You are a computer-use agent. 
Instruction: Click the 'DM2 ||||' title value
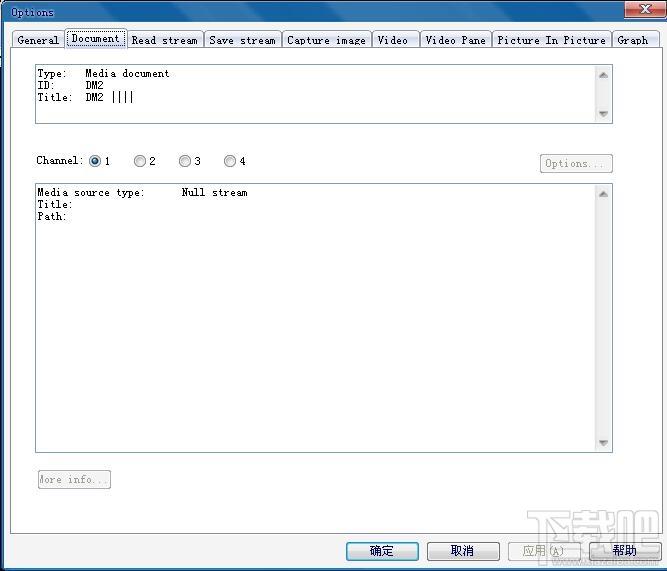pyautogui.click(x=109, y=97)
